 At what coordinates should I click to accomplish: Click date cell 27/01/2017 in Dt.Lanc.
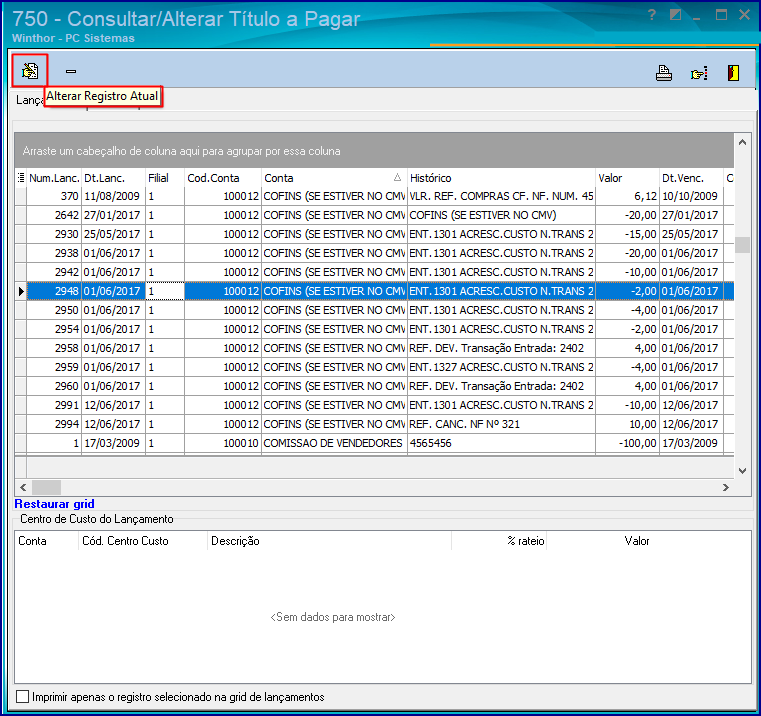[114, 215]
